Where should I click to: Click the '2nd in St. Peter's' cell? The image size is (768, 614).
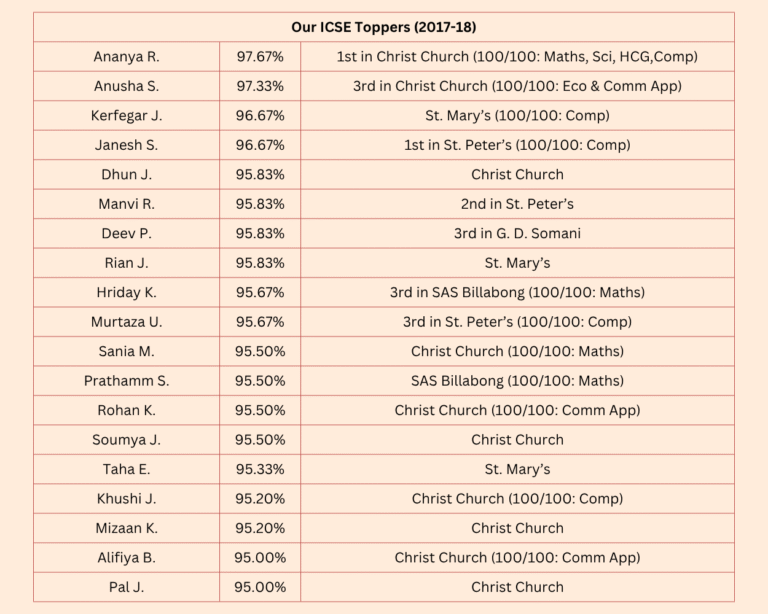click(517, 204)
